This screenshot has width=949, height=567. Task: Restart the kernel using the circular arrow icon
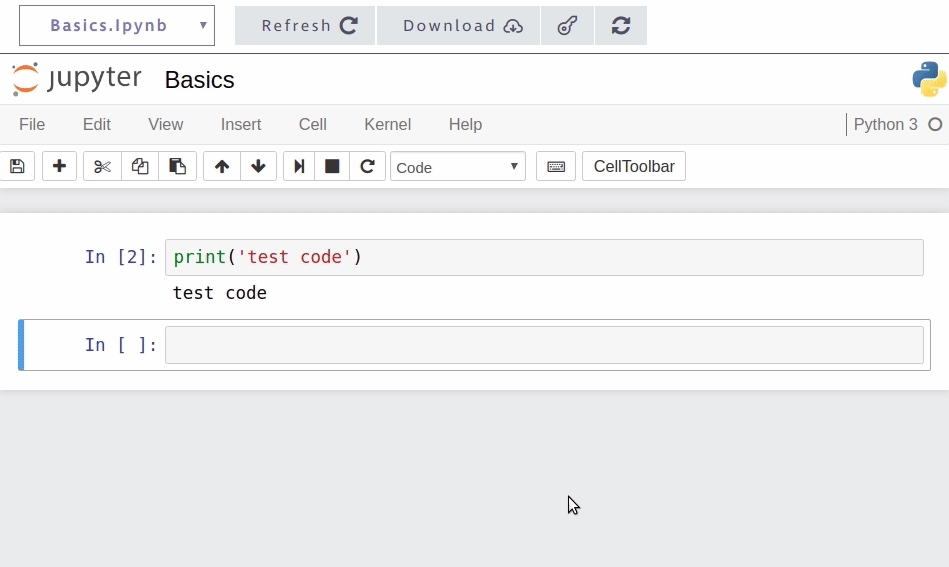(x=367, y=166)
